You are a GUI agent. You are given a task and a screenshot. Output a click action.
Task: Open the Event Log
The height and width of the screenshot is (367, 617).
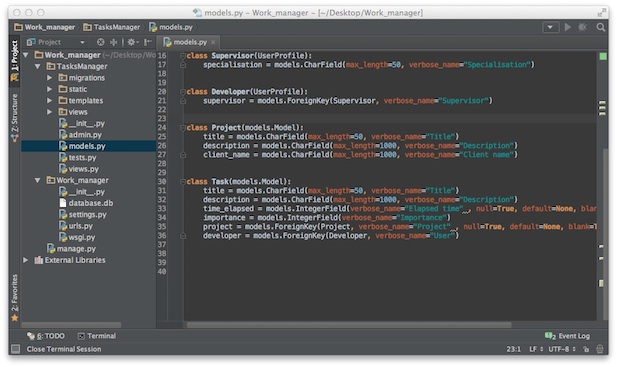click(x=567, y=336)
